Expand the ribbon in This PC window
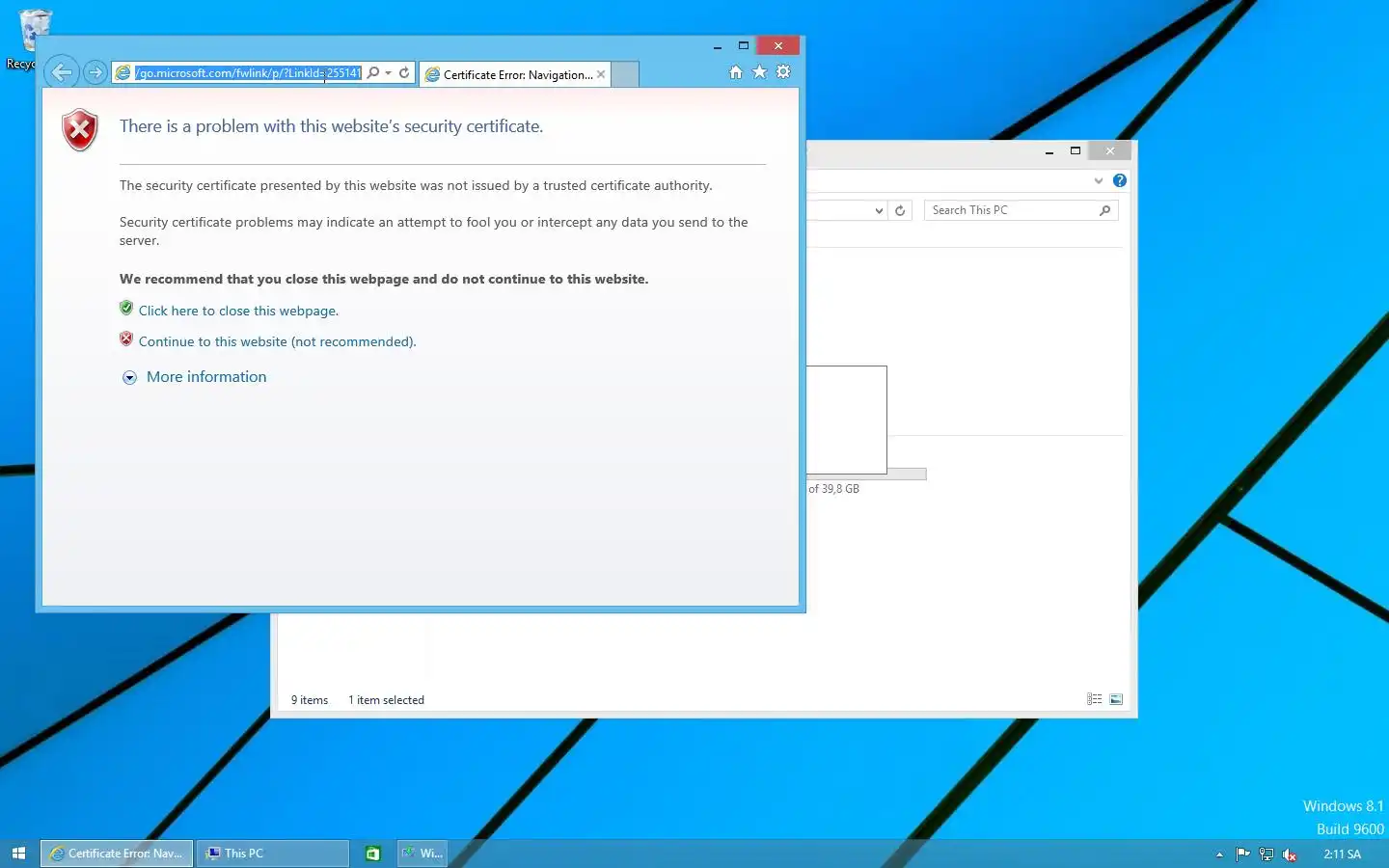The width and height of the screenshot is (1389, 868). coord(1098,180)
